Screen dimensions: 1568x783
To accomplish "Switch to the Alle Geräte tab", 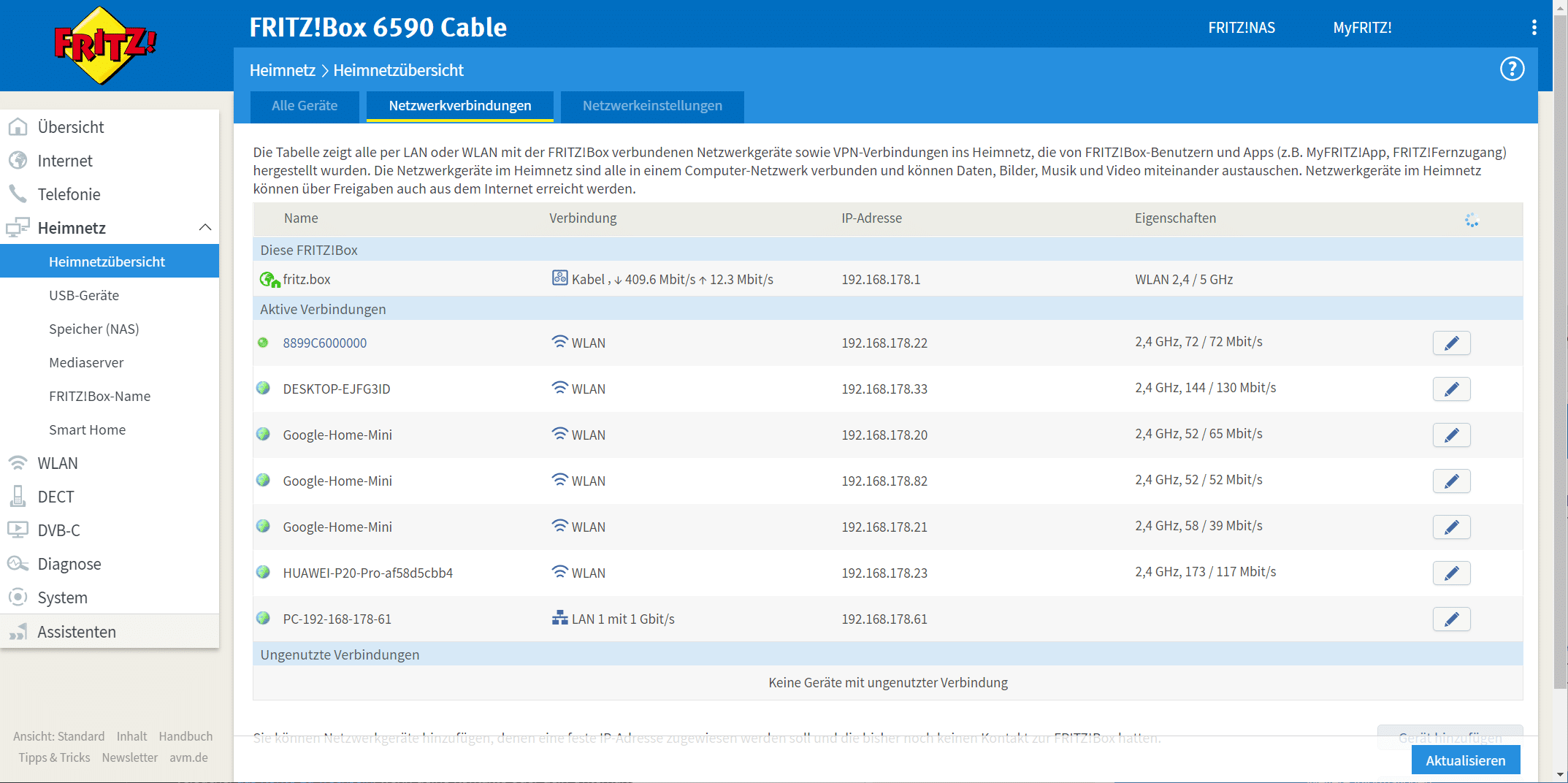I will click(305, 106).
